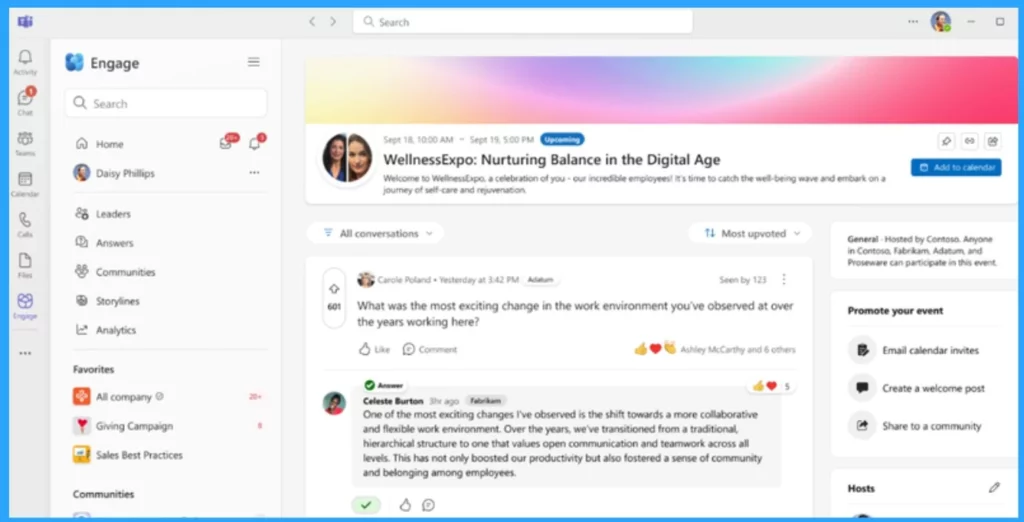Click the Engage sidebar search box
The width and height of the screenshot is (1024, 522).
click(x=166, y=103)
